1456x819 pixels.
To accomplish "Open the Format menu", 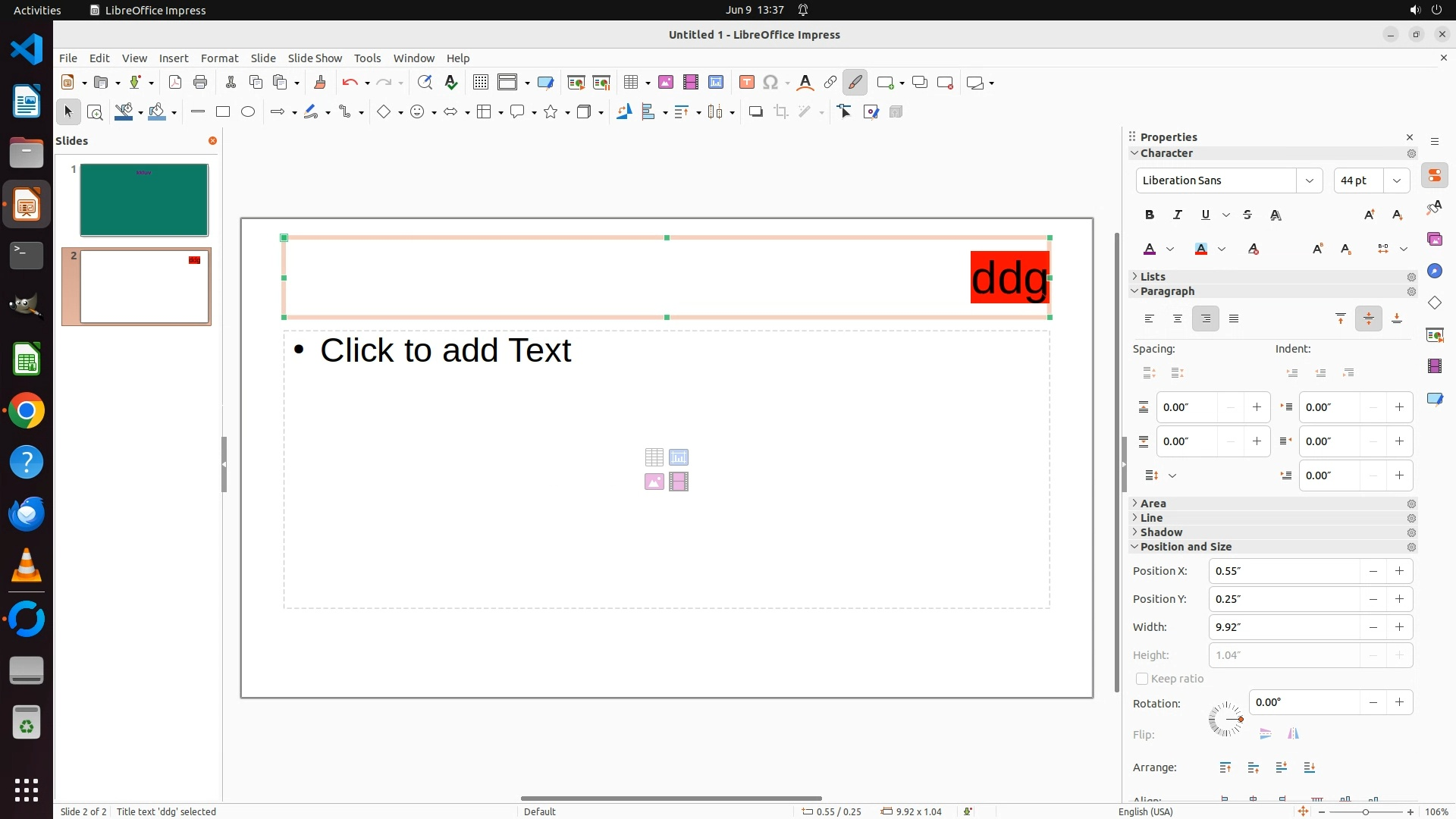I will tap(219, 58).
